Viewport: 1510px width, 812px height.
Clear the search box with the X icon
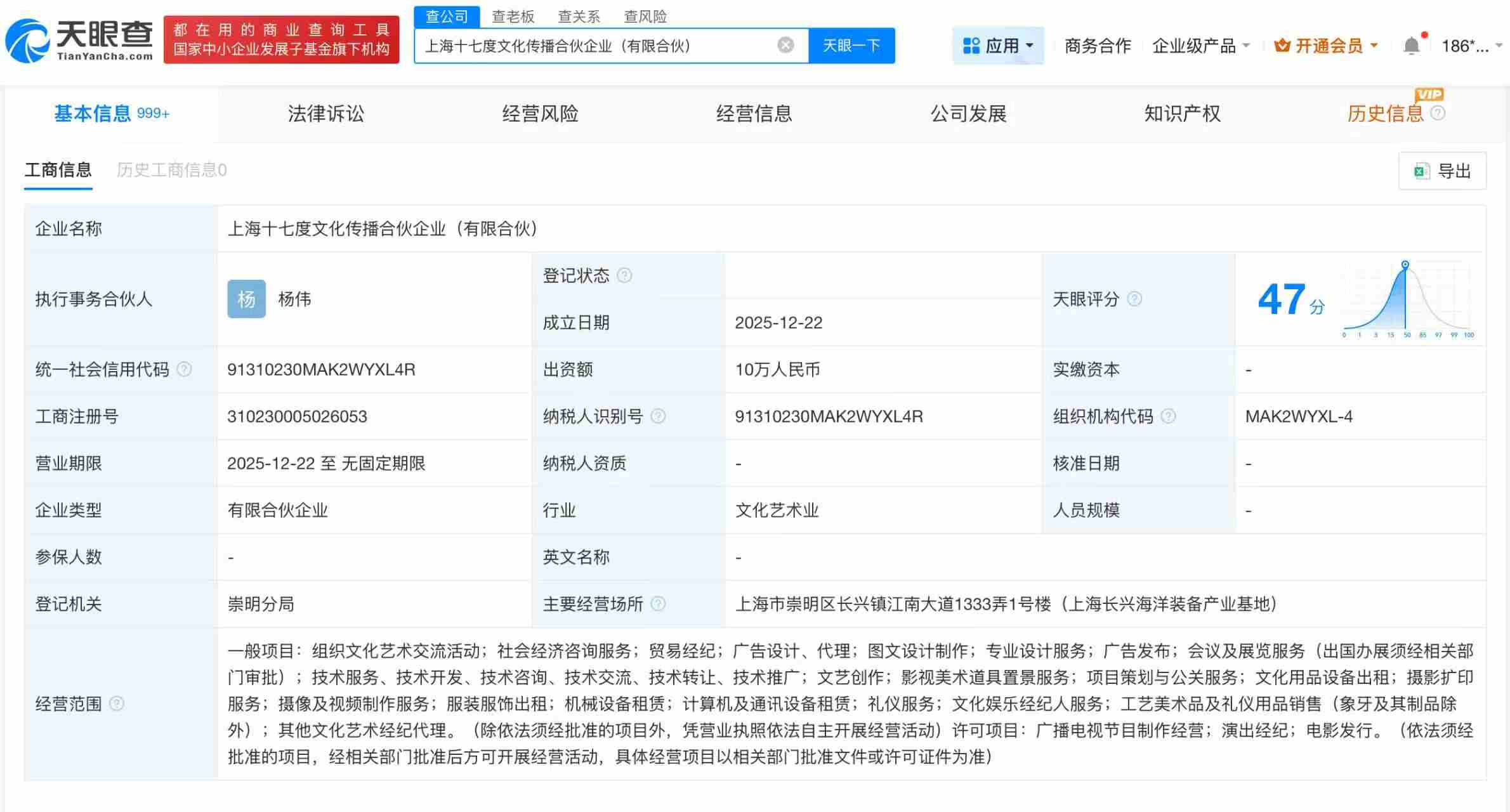pyautogui.click(x=785, y=45)
